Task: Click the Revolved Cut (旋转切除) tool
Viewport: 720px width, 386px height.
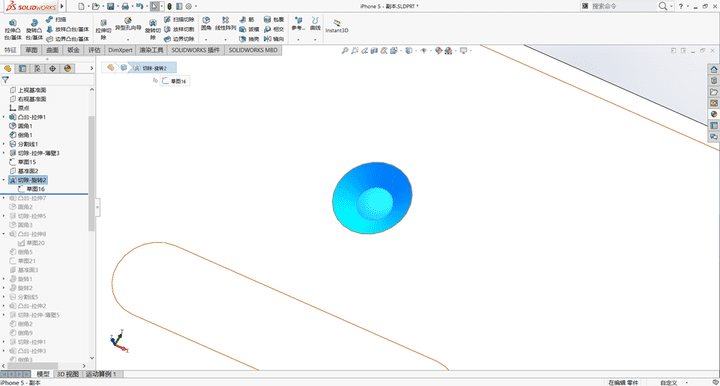Action: tap(152, 29)
